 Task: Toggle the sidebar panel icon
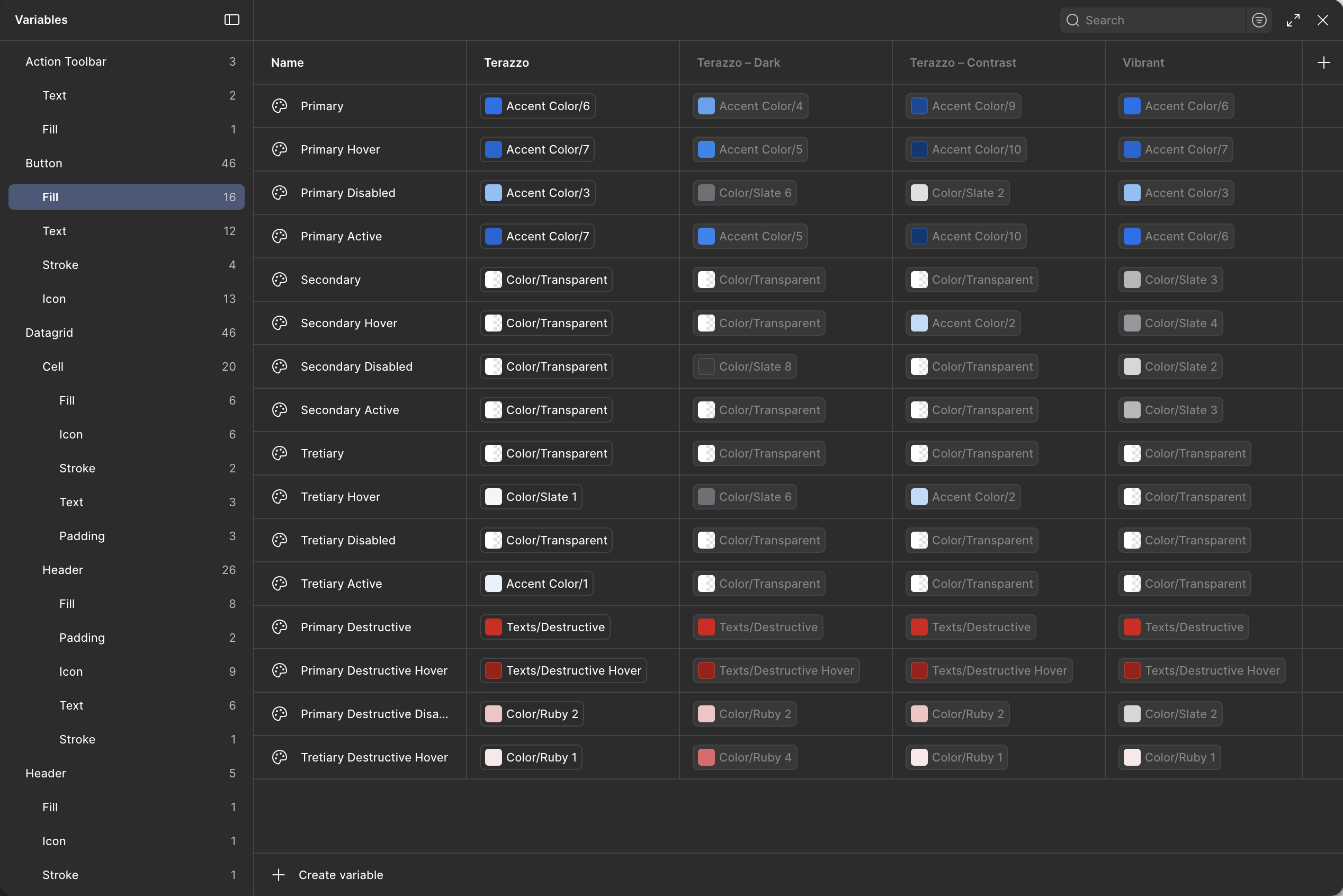[231, 20]
